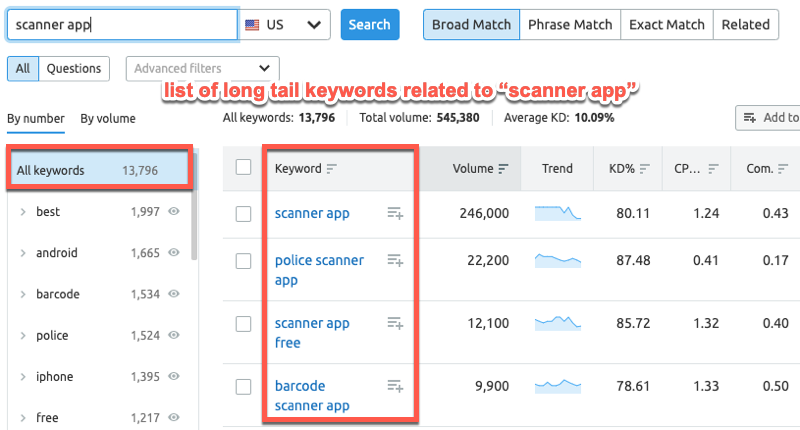Select the 'scanner app free' row checkbox
This screenshot has width=800, height=430.
pyautogui.click(x=244, y=324)
